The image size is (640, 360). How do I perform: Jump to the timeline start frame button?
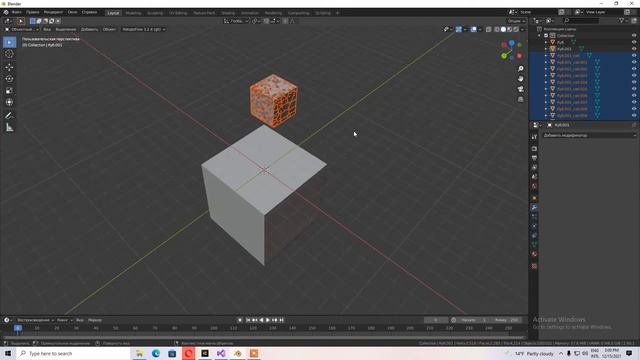[x=248, y=320]
